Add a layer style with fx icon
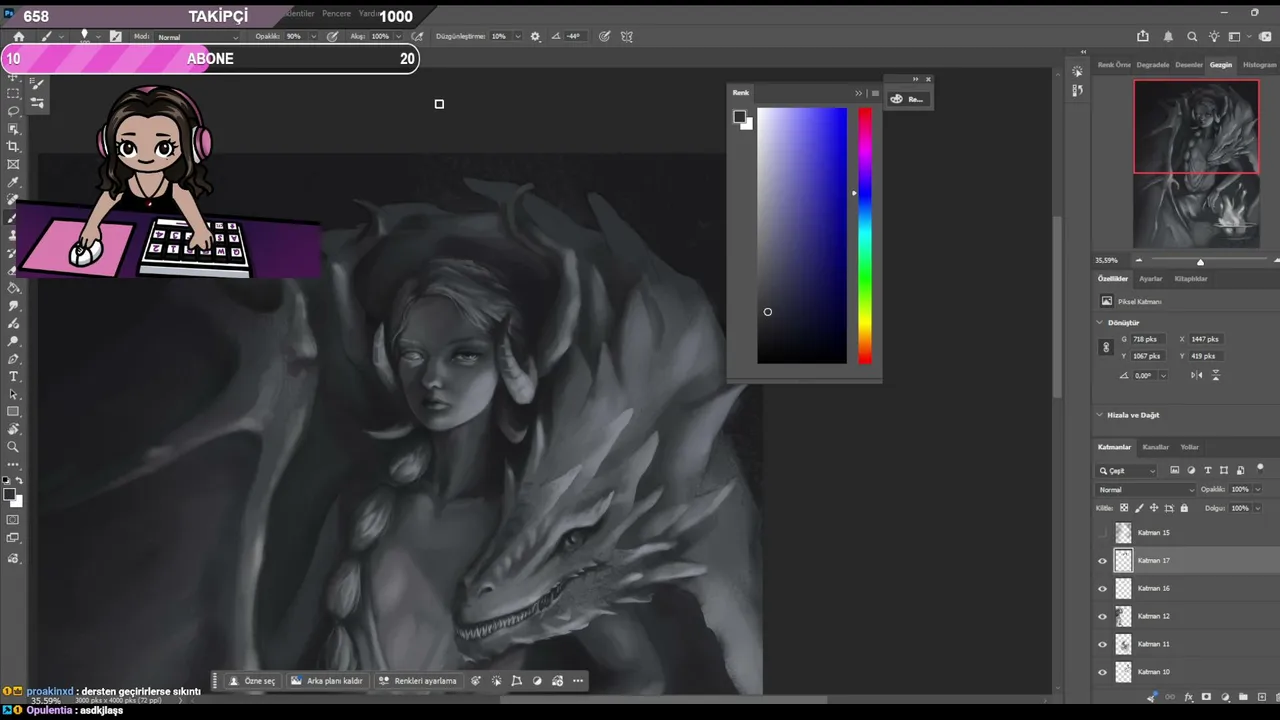This screenshot has height=720, width=1280. [1189, 697]
